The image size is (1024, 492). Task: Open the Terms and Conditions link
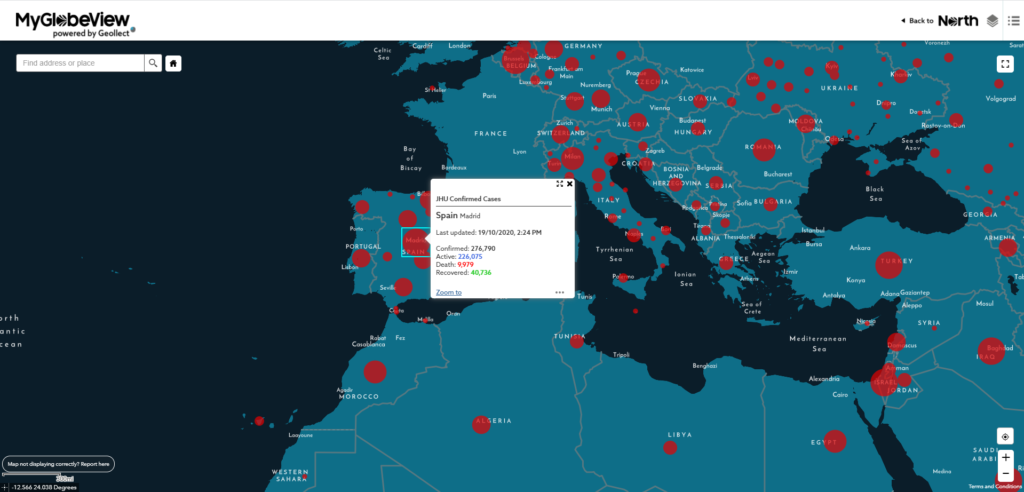[995, 487]
